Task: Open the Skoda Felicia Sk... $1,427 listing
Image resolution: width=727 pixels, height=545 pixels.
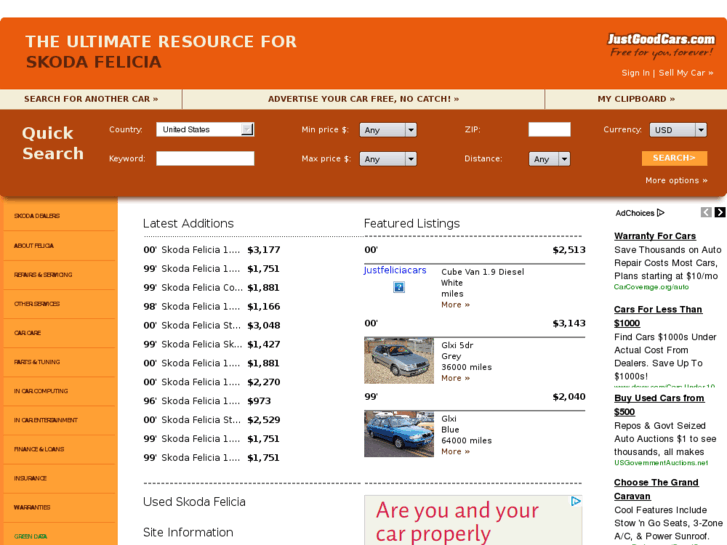Action: 212,344
